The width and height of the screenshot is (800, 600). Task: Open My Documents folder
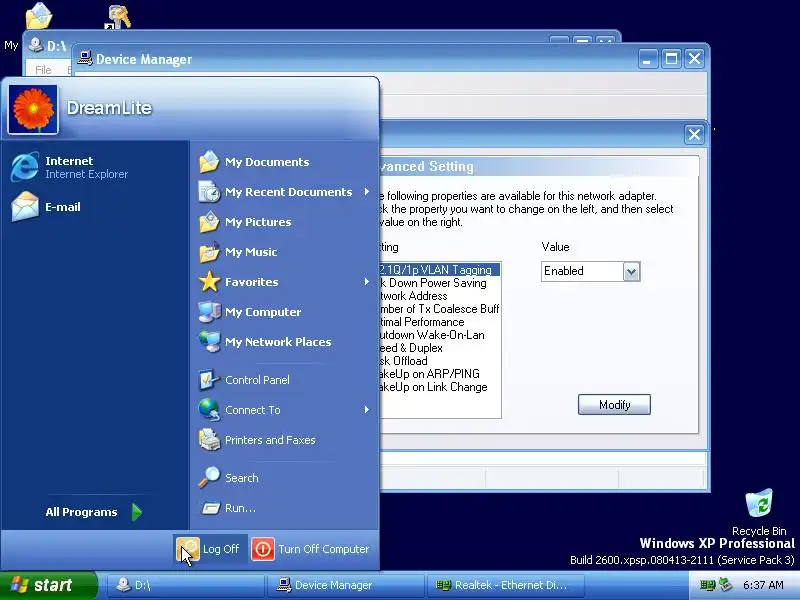click(254, 162)
